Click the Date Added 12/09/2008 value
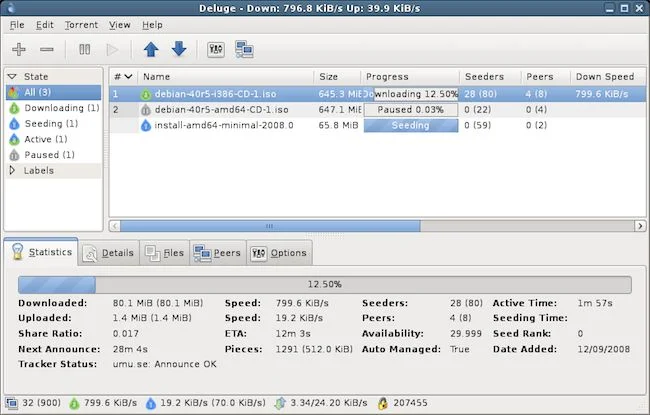The width and height of the screenshot is (650, 415). [x=604, y=349]
